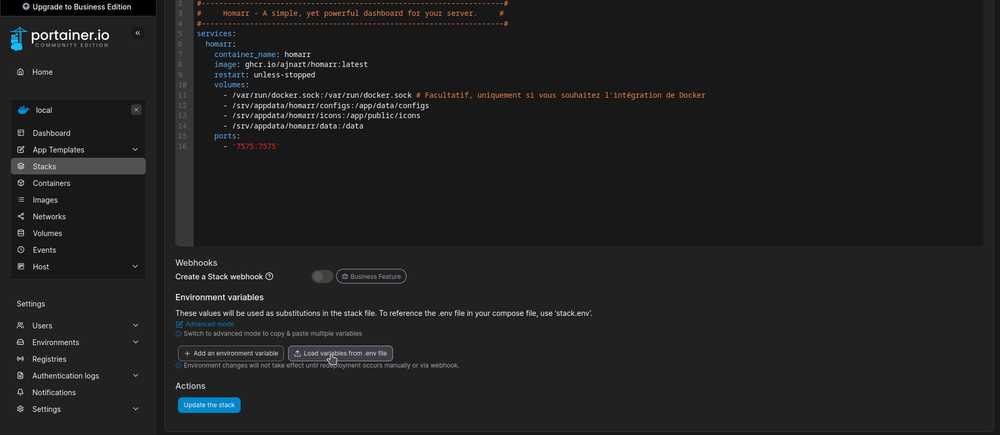Collapse the sidebar with double-chevron button
The width and height of the screenshot is (1000, 435).
coord(138,33)
